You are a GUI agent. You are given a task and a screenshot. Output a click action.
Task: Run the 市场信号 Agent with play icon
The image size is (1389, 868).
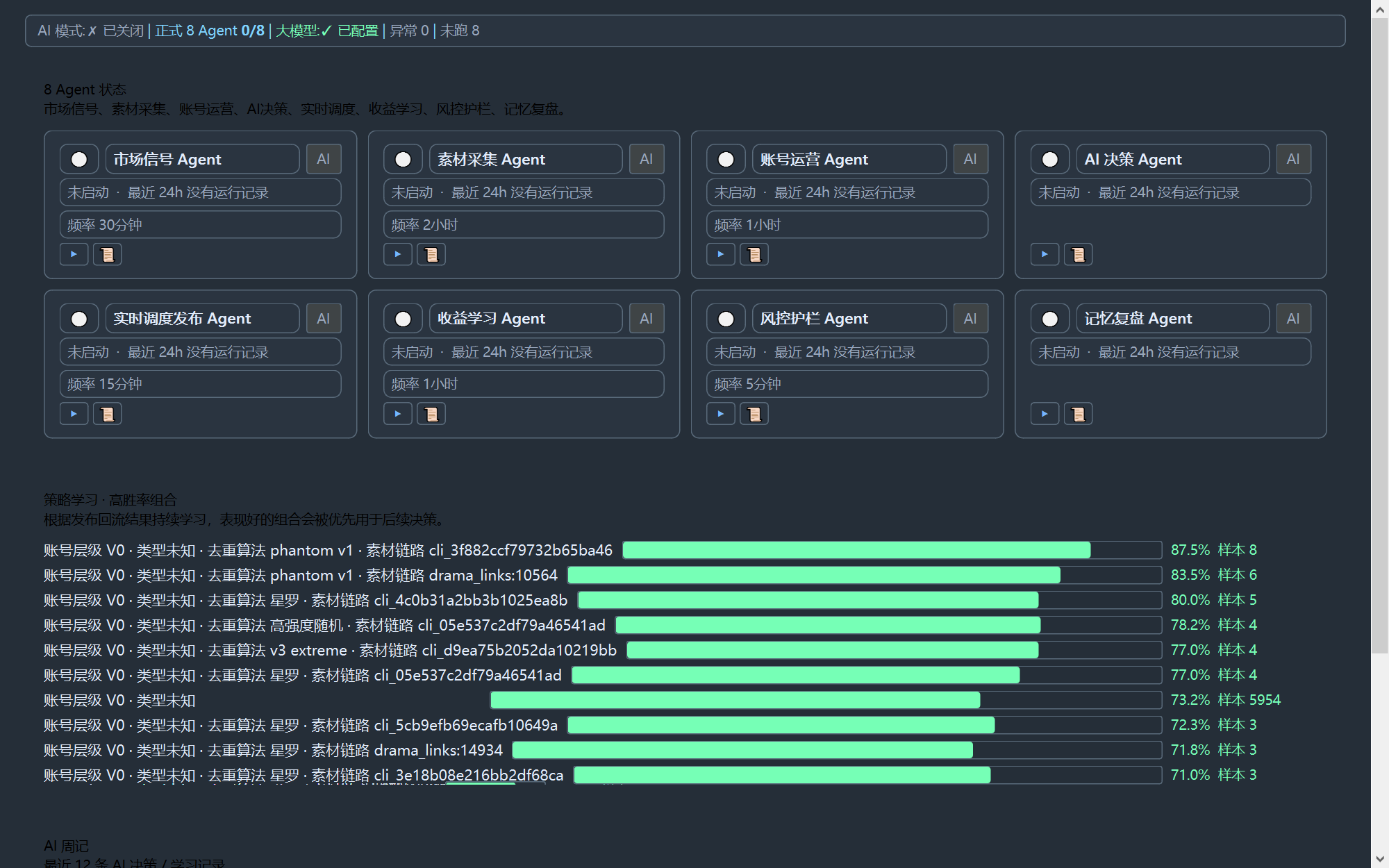click(x=74, y=254)
